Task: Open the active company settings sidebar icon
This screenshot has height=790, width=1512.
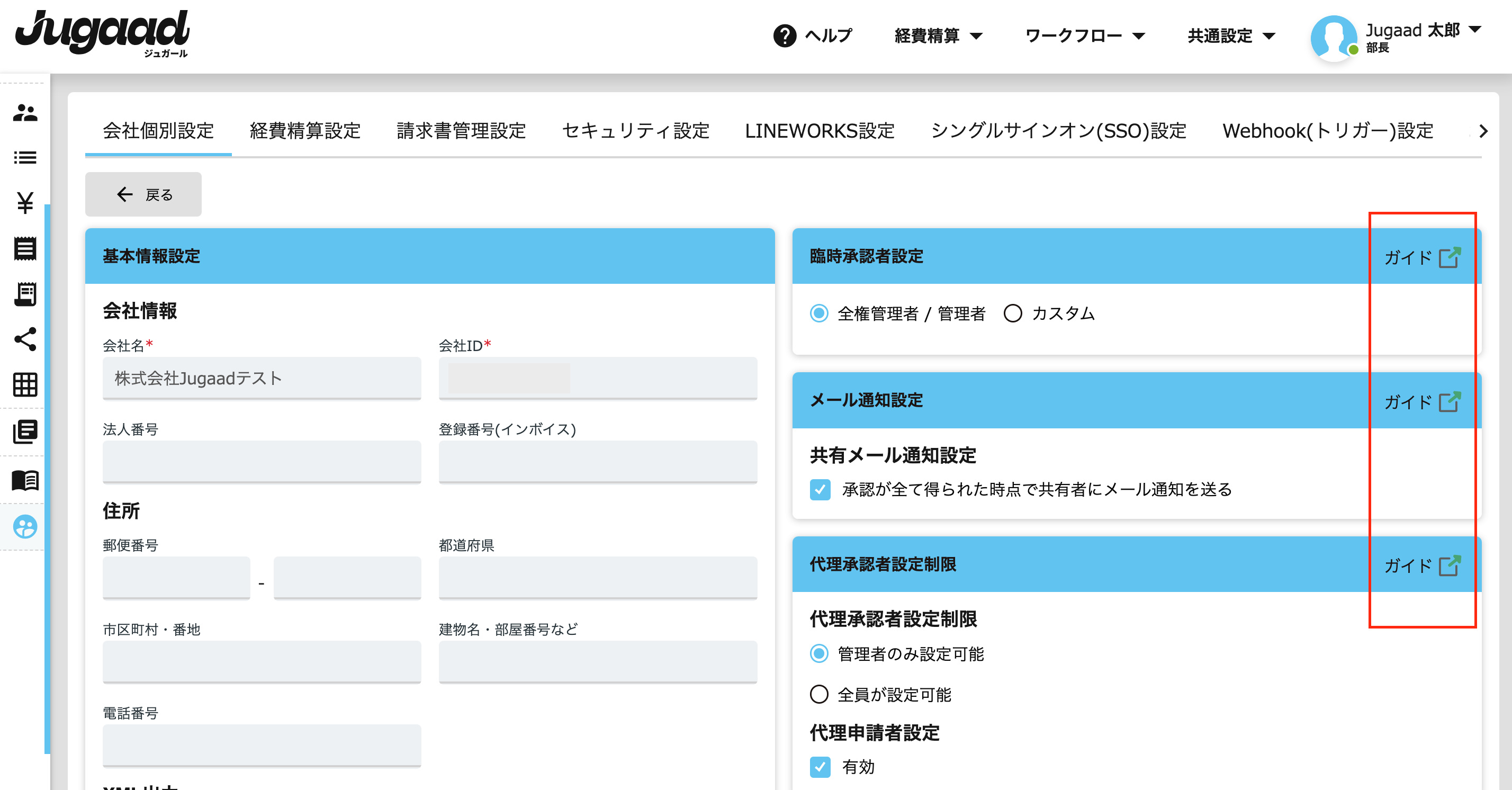Action: click(x=25, y=526)
